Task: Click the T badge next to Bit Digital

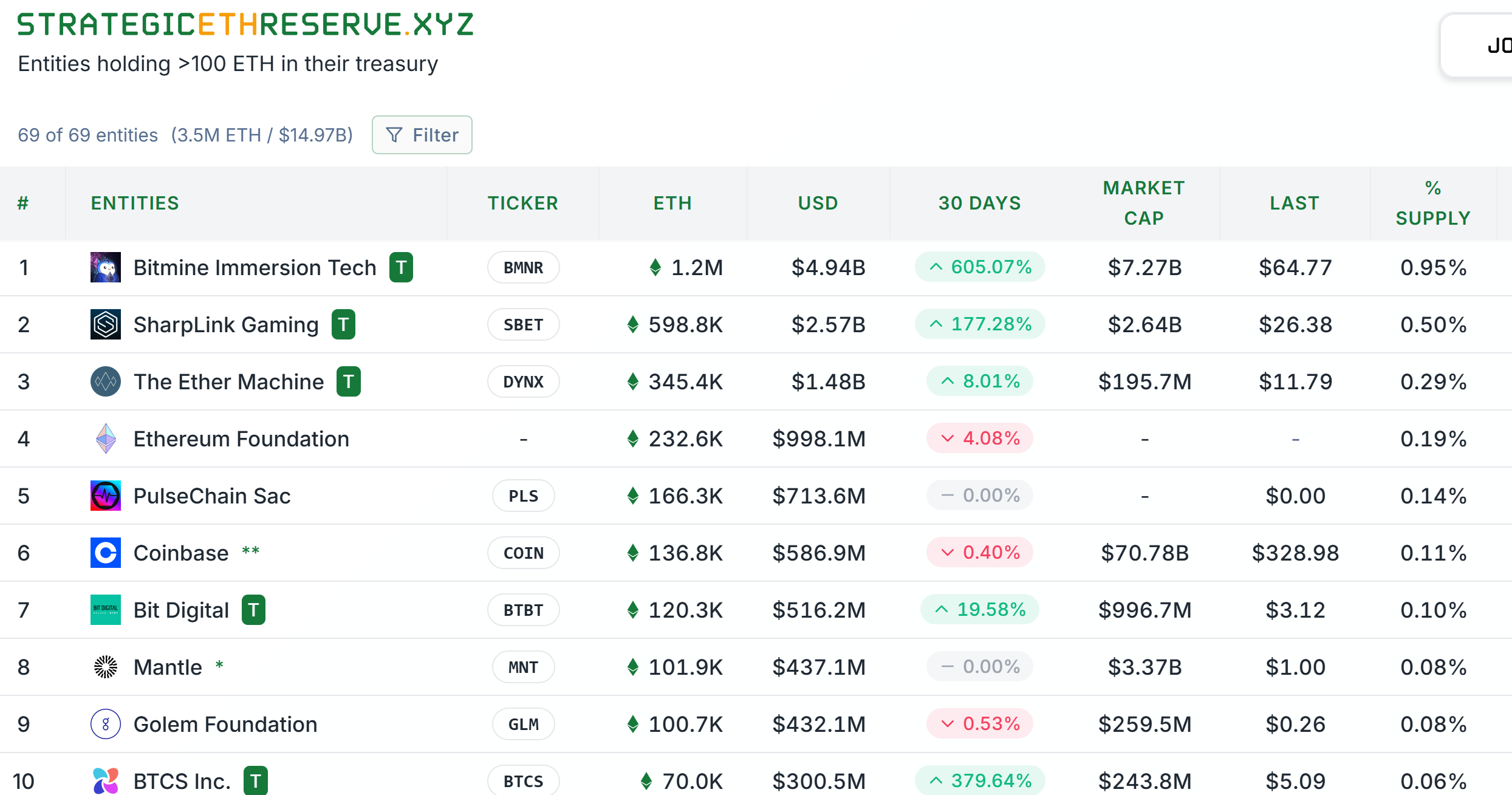Action: [x=254, y=610]
